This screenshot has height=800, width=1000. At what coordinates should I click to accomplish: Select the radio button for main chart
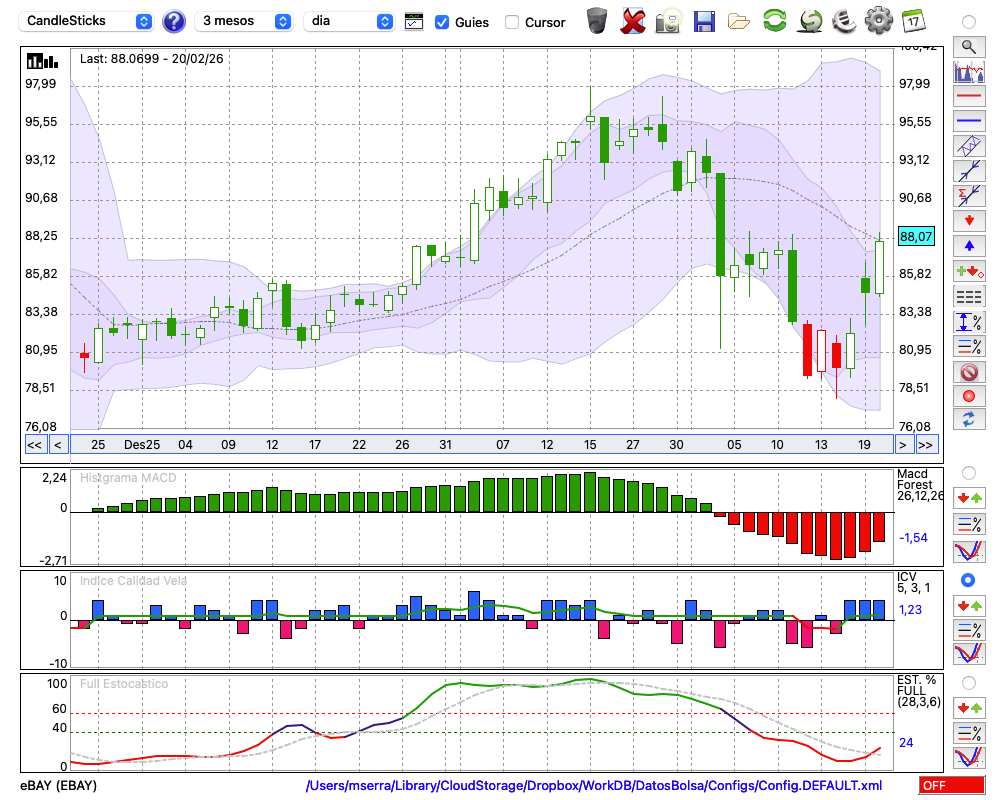(969, 22)
